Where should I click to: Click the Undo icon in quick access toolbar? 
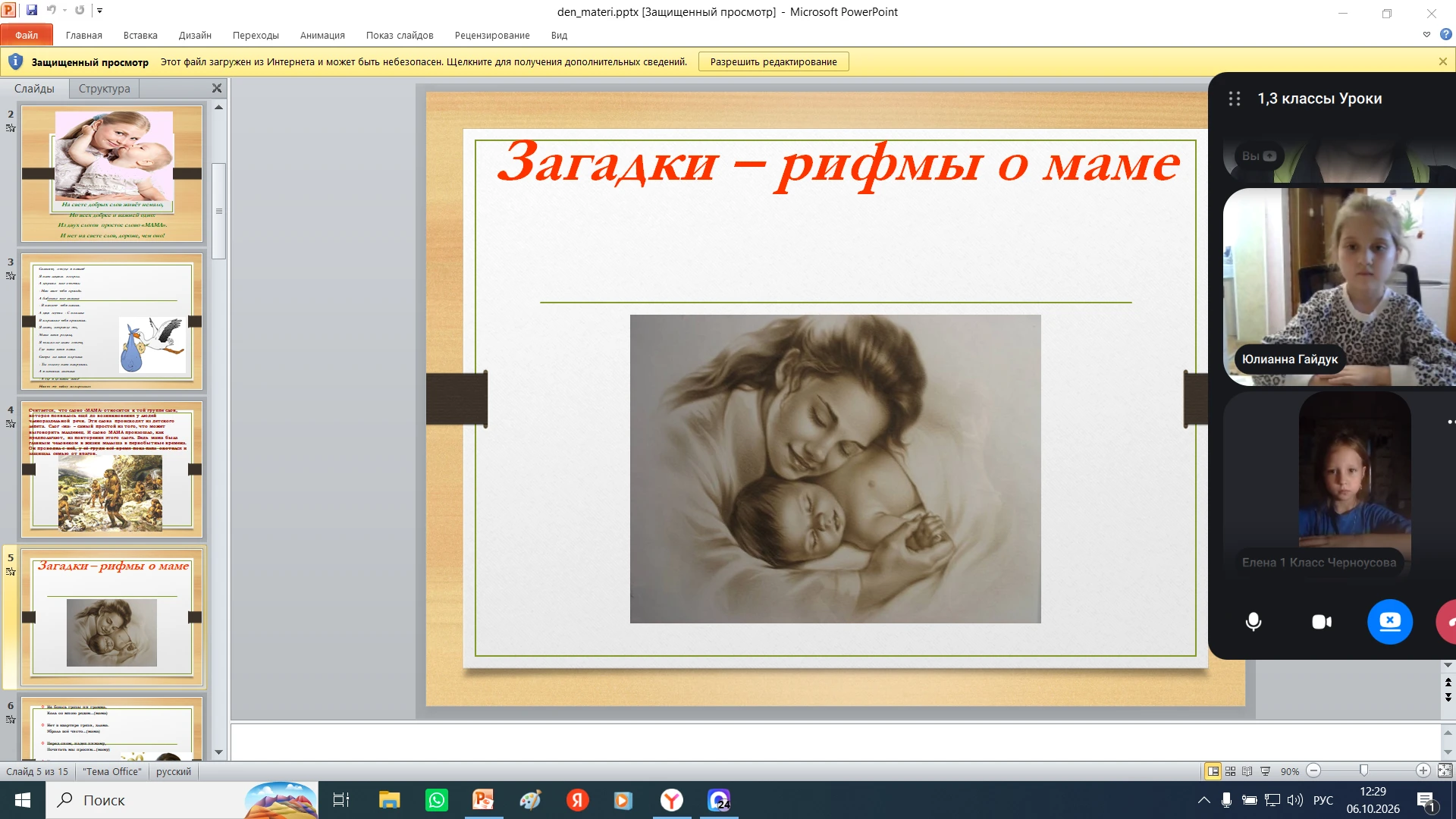point(52,11)
